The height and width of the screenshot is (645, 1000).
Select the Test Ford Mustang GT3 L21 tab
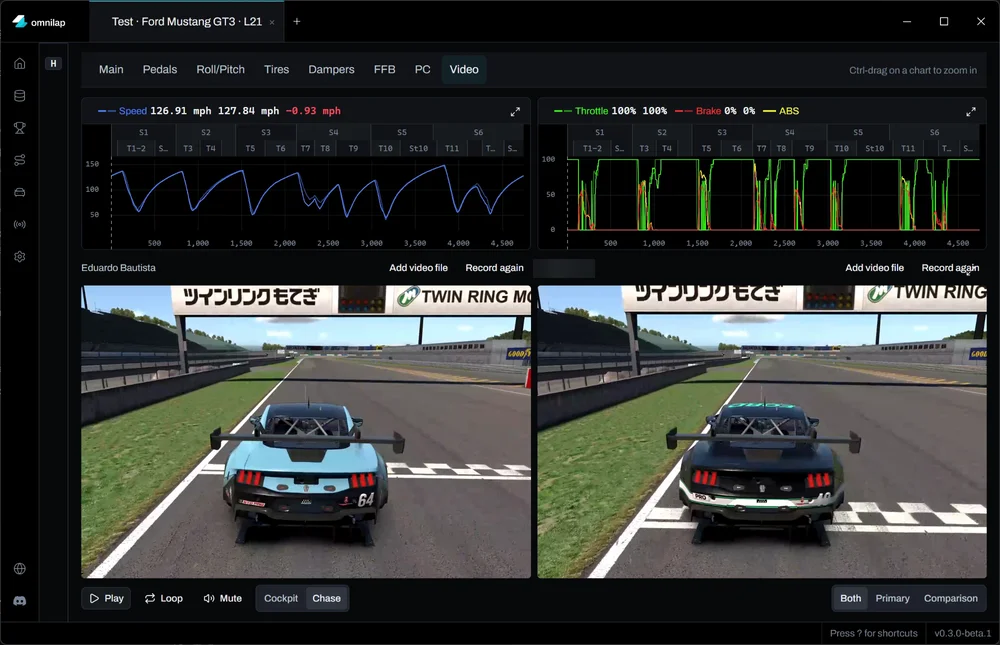[x=186, y=22]
